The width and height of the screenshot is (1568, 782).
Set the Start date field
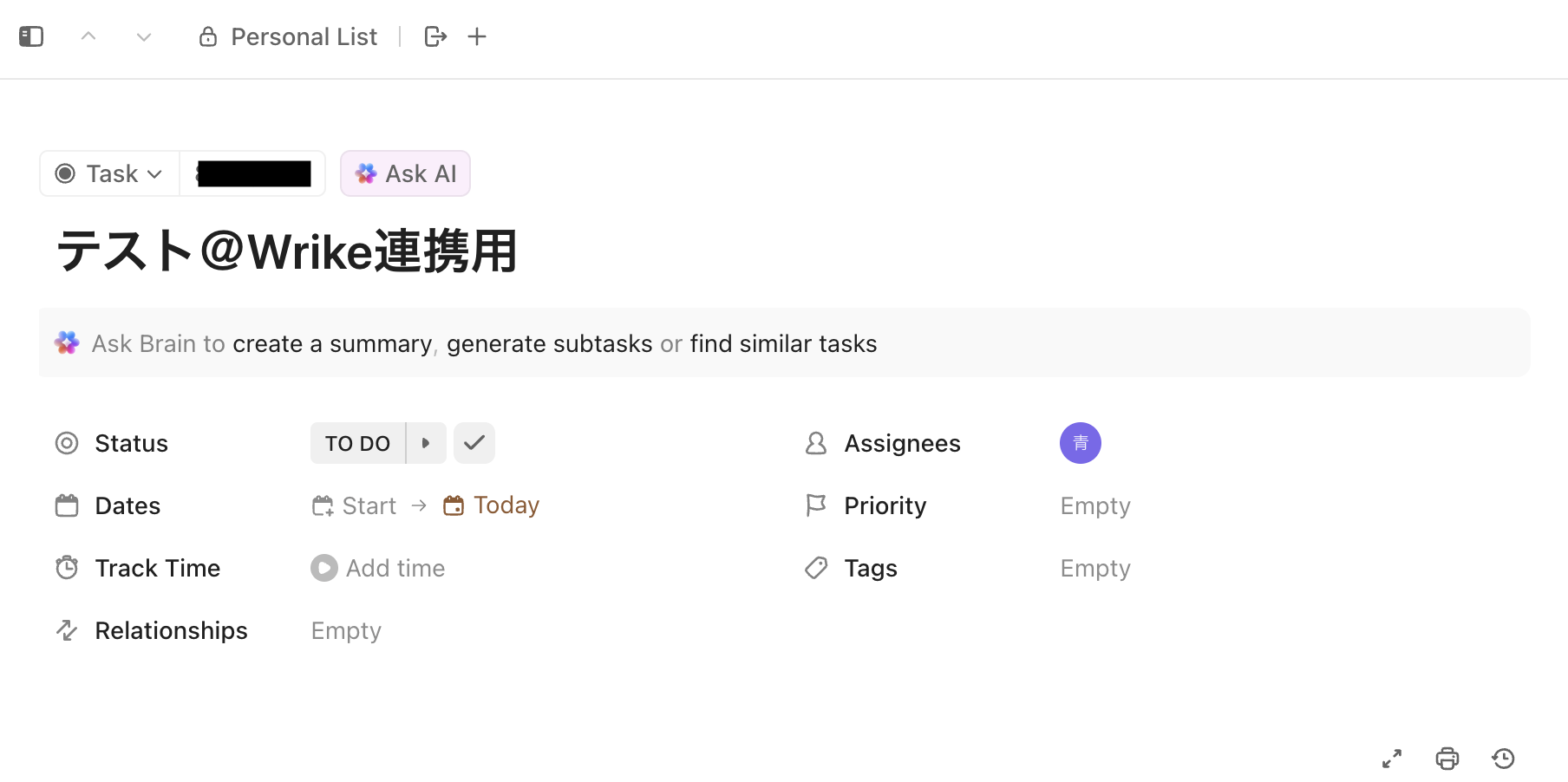[x=354, y=505]
